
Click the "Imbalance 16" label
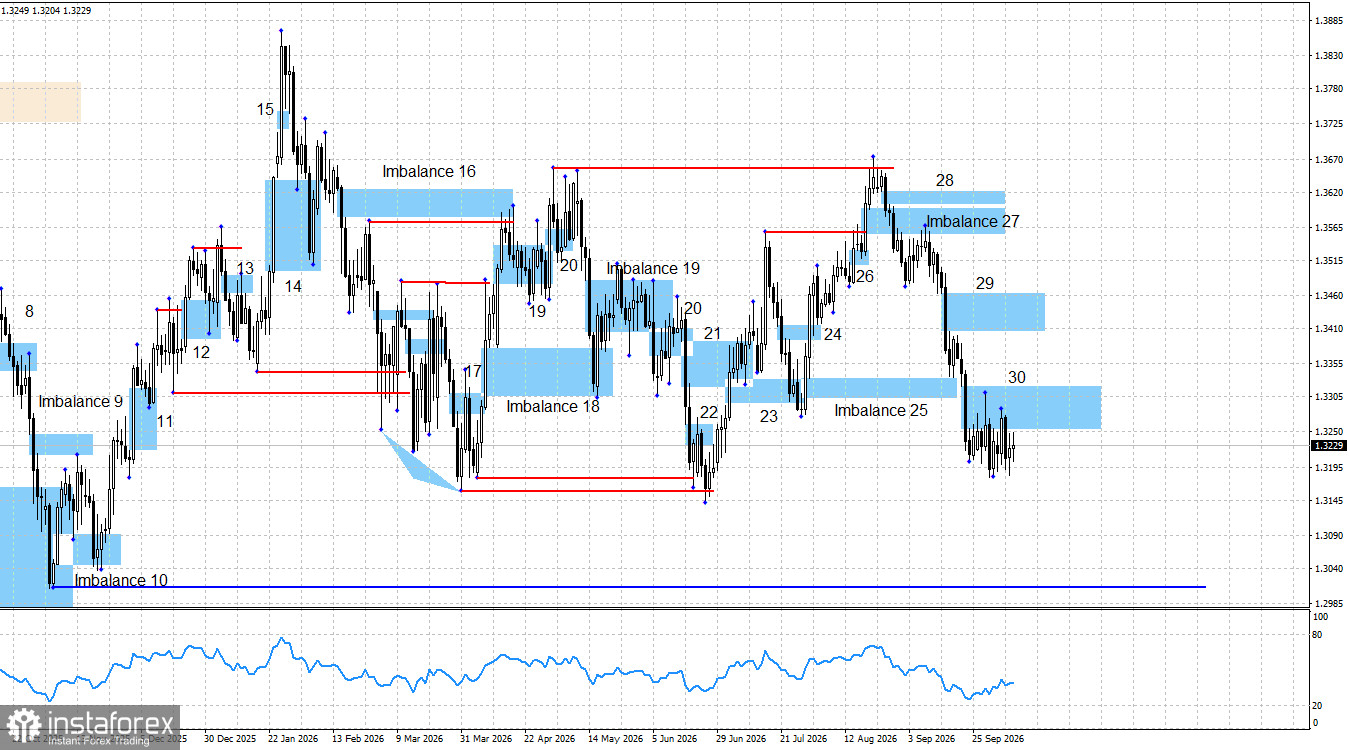pyautogui.click(x=429, y=172)
